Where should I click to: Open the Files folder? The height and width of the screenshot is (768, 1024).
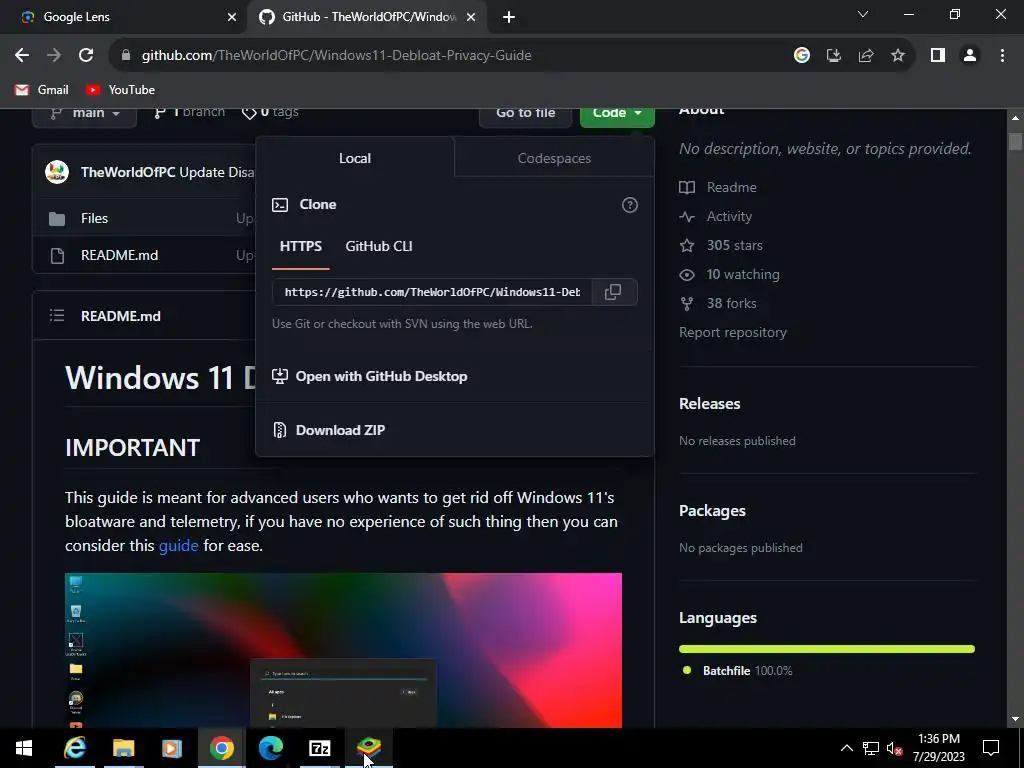[94, 219]
